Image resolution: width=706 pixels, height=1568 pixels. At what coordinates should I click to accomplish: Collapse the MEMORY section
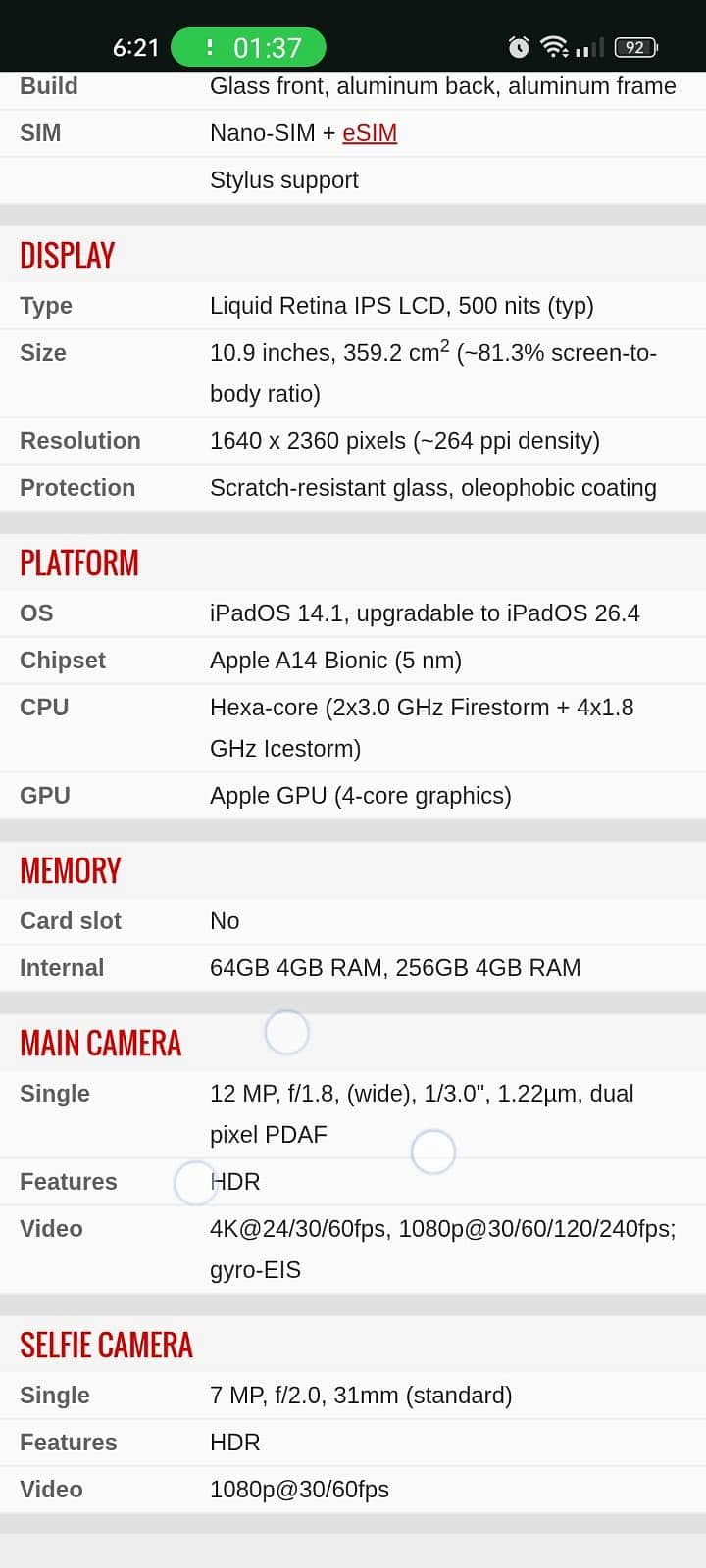(70, 870)
